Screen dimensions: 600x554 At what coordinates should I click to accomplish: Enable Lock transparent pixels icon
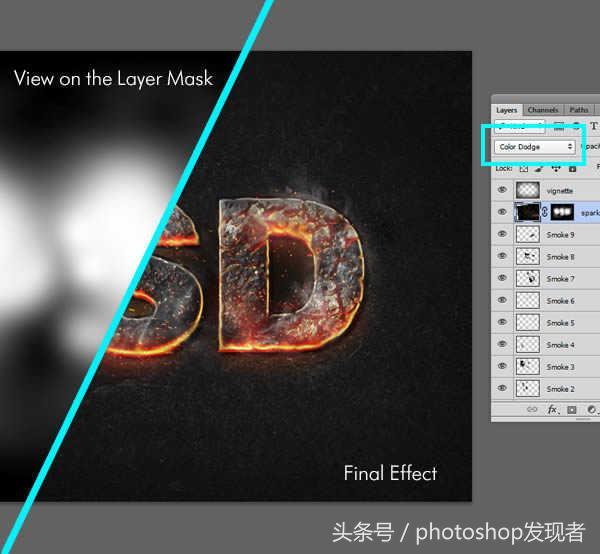pos(523,168)
